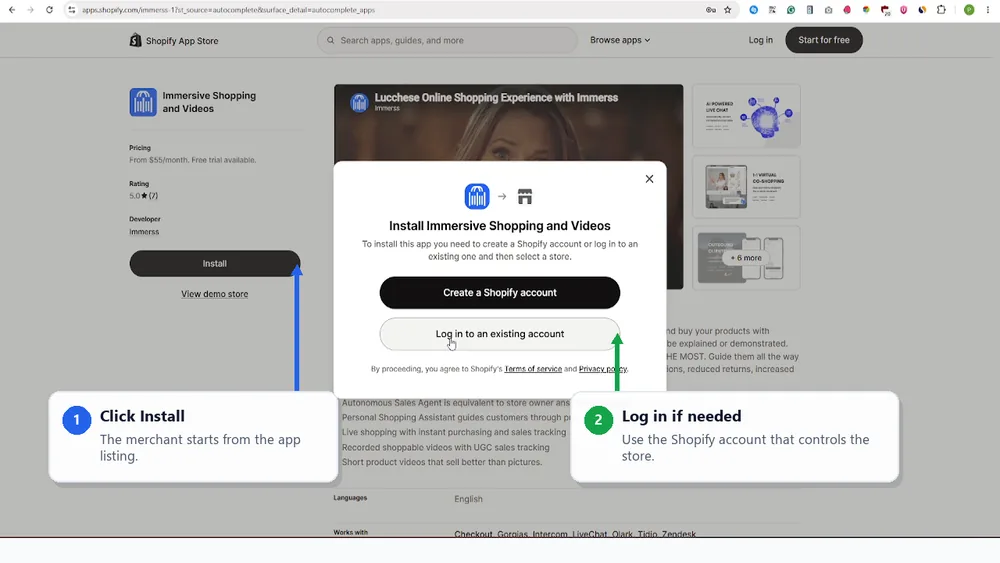Screen dimensions: 1000x563
Task: Click Create a Shopify account
Action: point(499,293)
